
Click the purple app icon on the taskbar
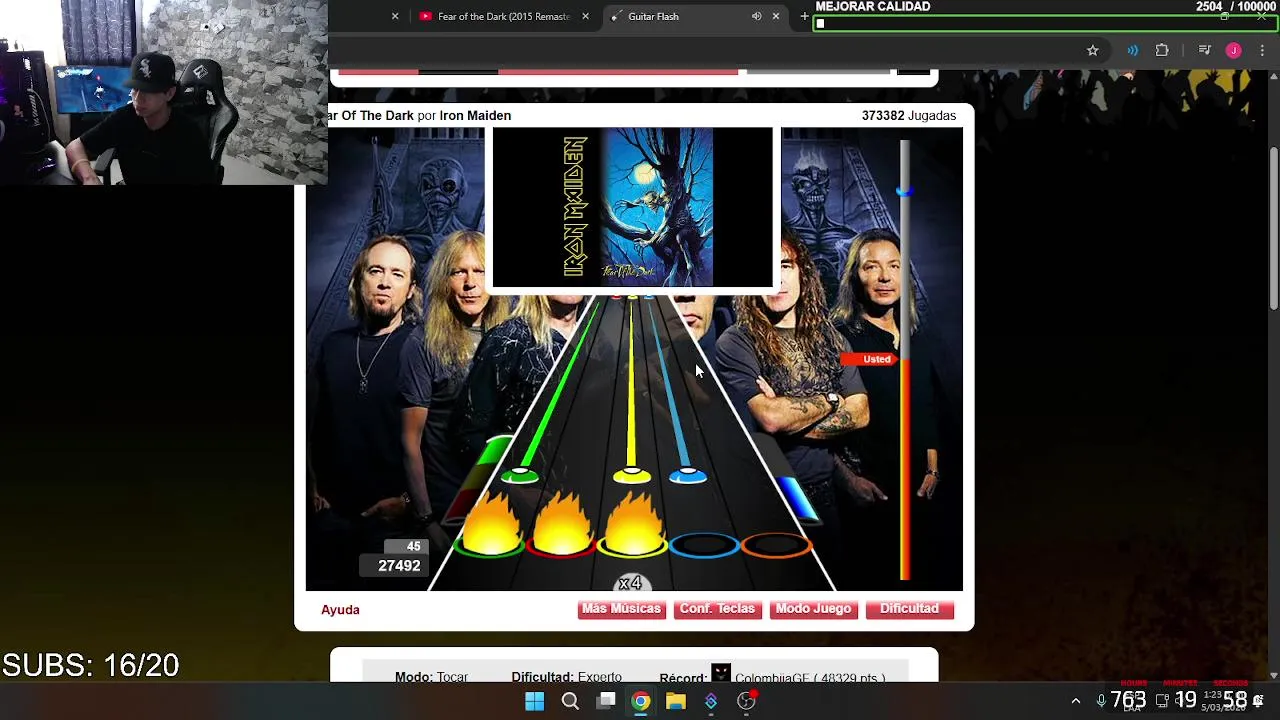711,701
